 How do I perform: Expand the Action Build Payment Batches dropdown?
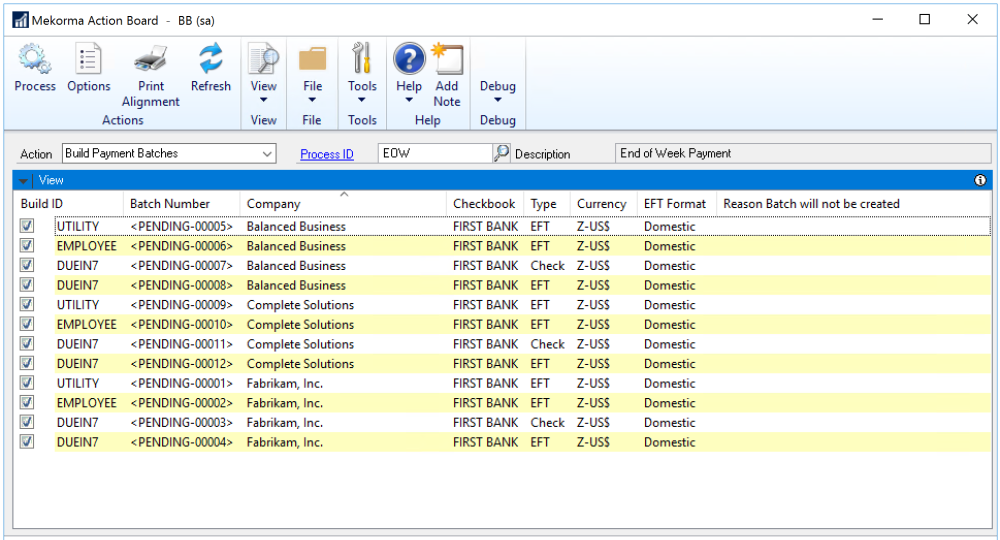click(x=267, y=154)
